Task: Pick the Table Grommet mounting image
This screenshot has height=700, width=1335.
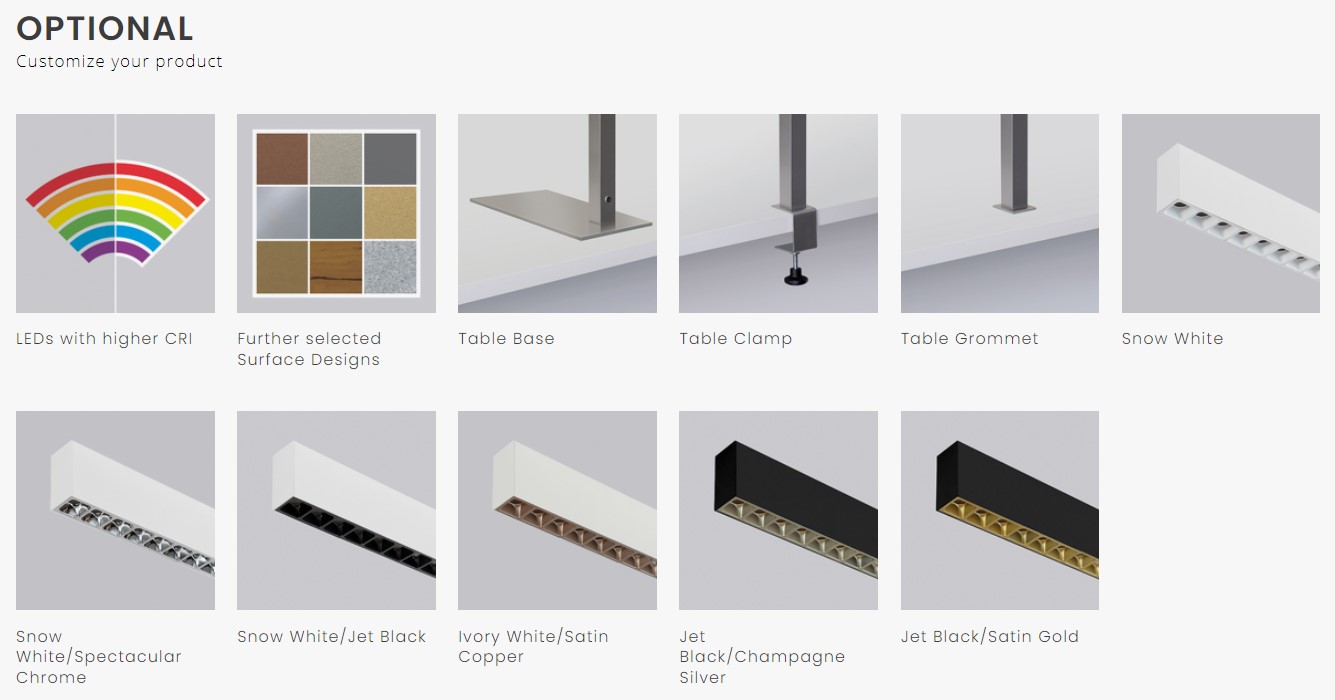Action: (1000, 213)
